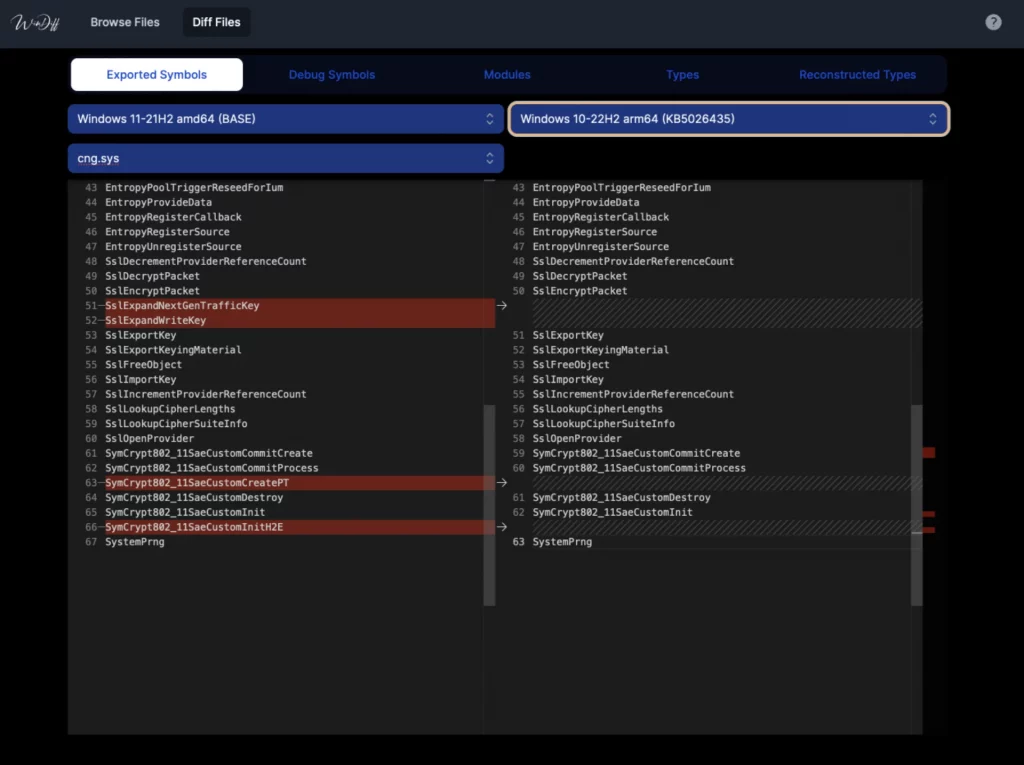
Task: Click SslOpenProvider on left line 60
Action: [x=150, y=438]
